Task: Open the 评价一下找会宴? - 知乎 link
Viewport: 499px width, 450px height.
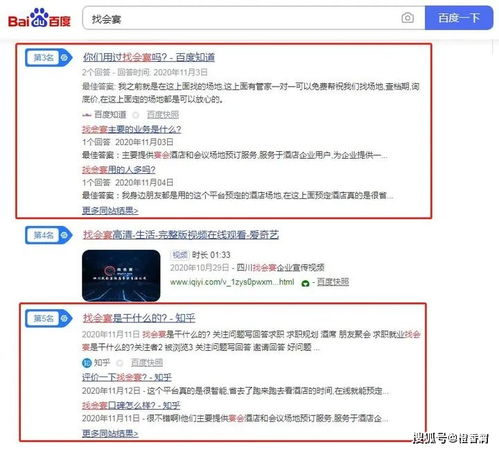Action: [127, 377]
